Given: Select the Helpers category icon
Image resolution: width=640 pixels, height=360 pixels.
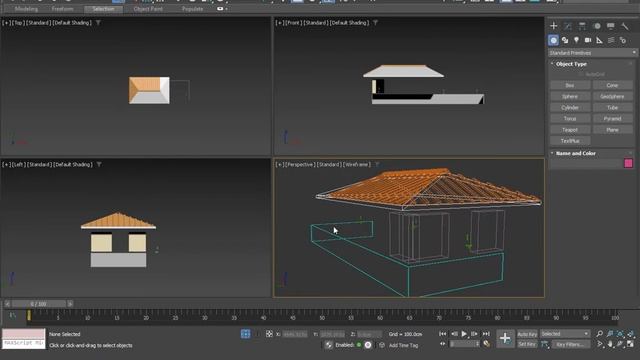Looking at the screenshot, I should (x=599, y=40).
